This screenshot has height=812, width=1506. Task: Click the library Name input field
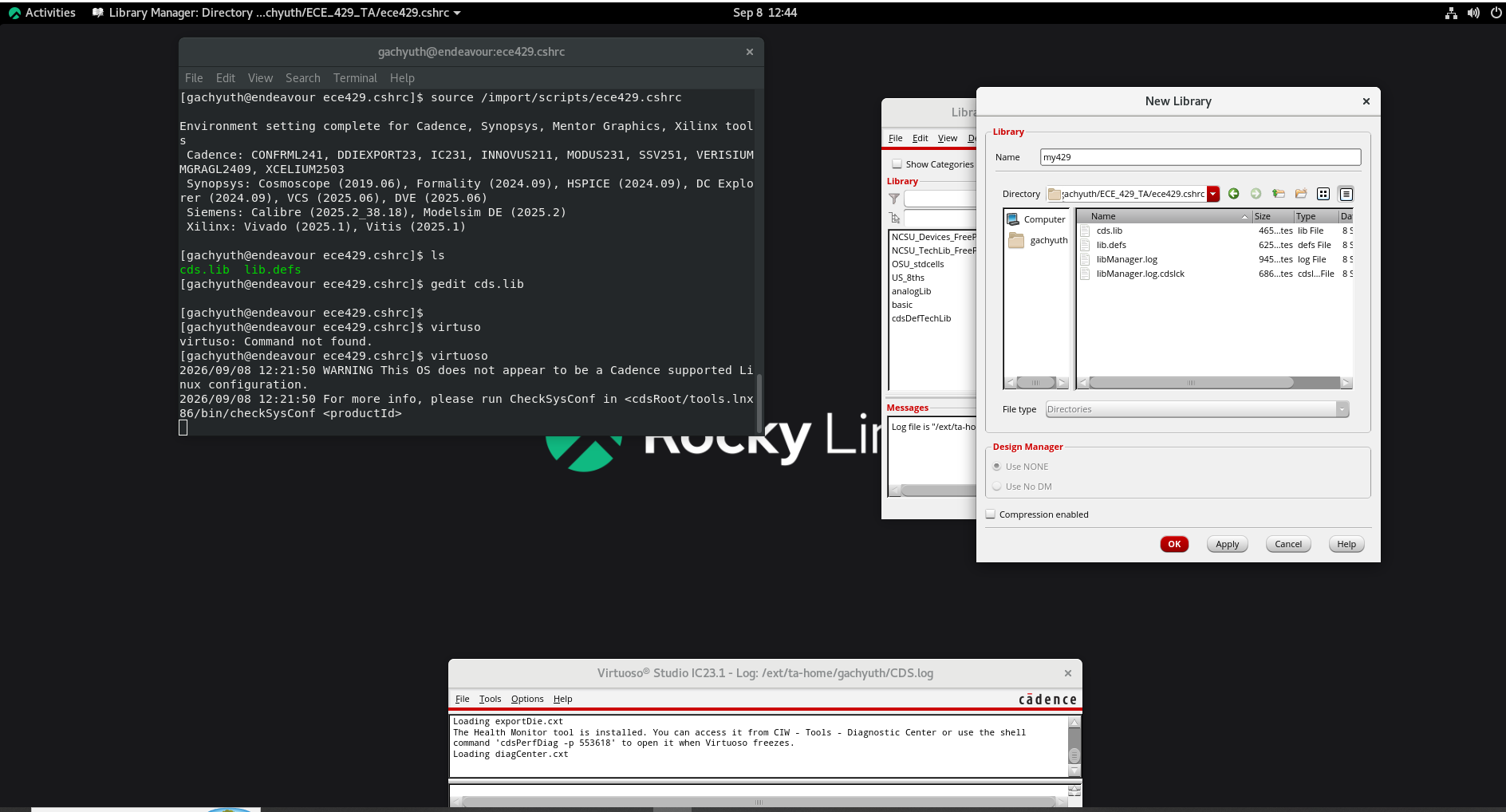coord(1200,157)
